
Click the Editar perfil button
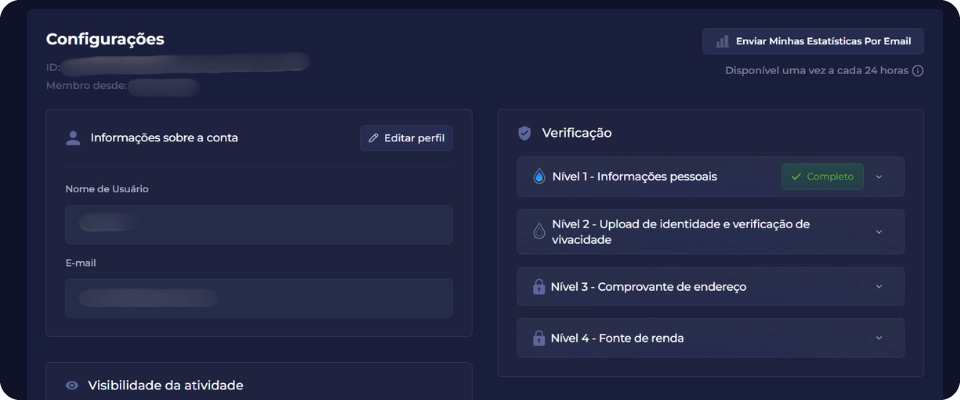coord(407,138)
